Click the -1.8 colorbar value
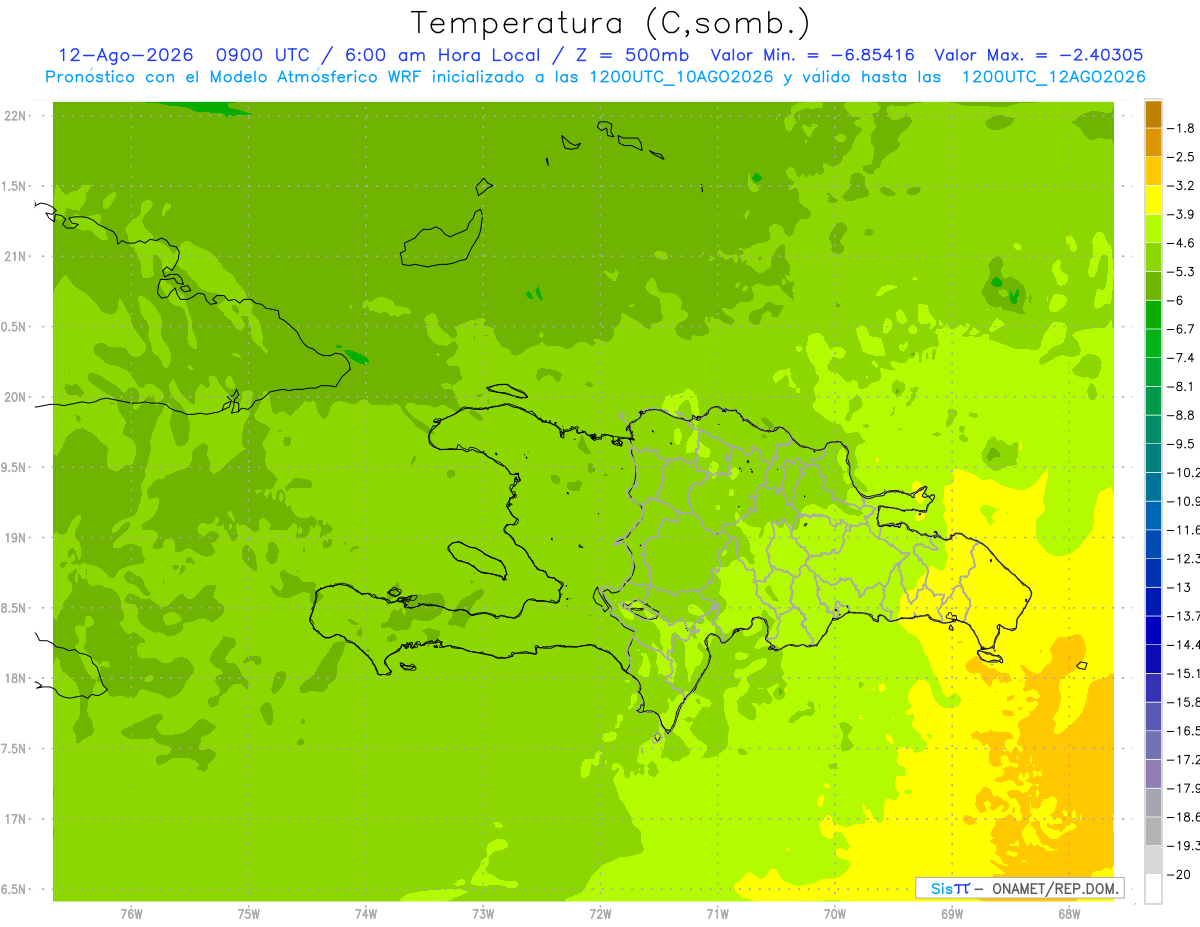The height and width of the screenshot is (927, 1200). point(1181,128)
